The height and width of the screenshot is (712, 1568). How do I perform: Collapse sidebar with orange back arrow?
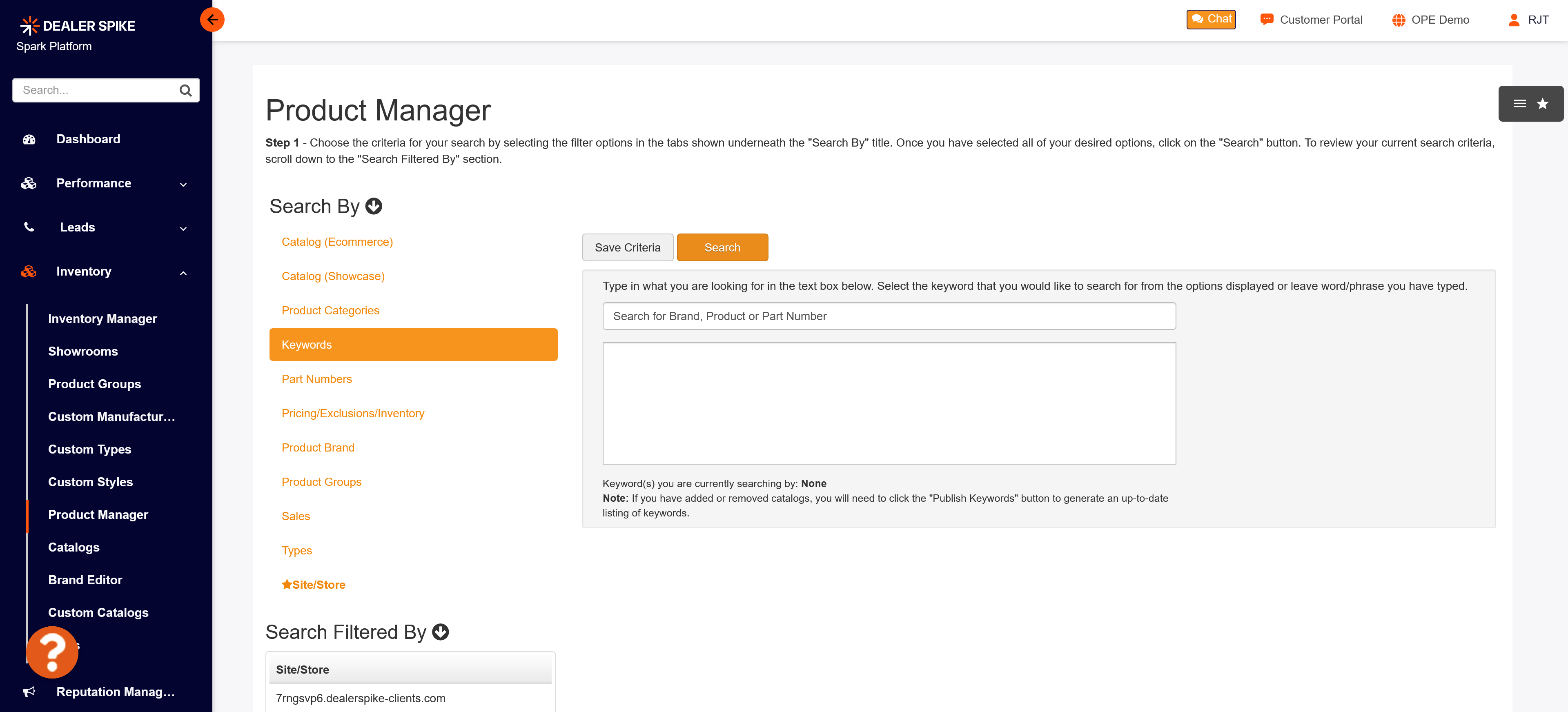(x=212, y=20)
